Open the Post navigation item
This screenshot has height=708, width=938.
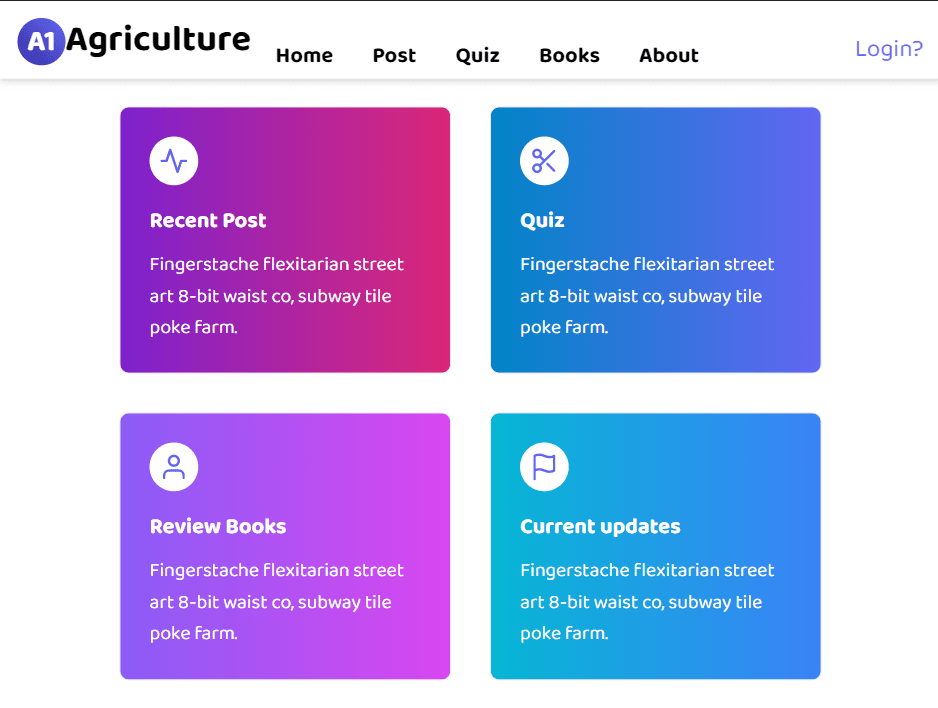[x=394, y=56]
